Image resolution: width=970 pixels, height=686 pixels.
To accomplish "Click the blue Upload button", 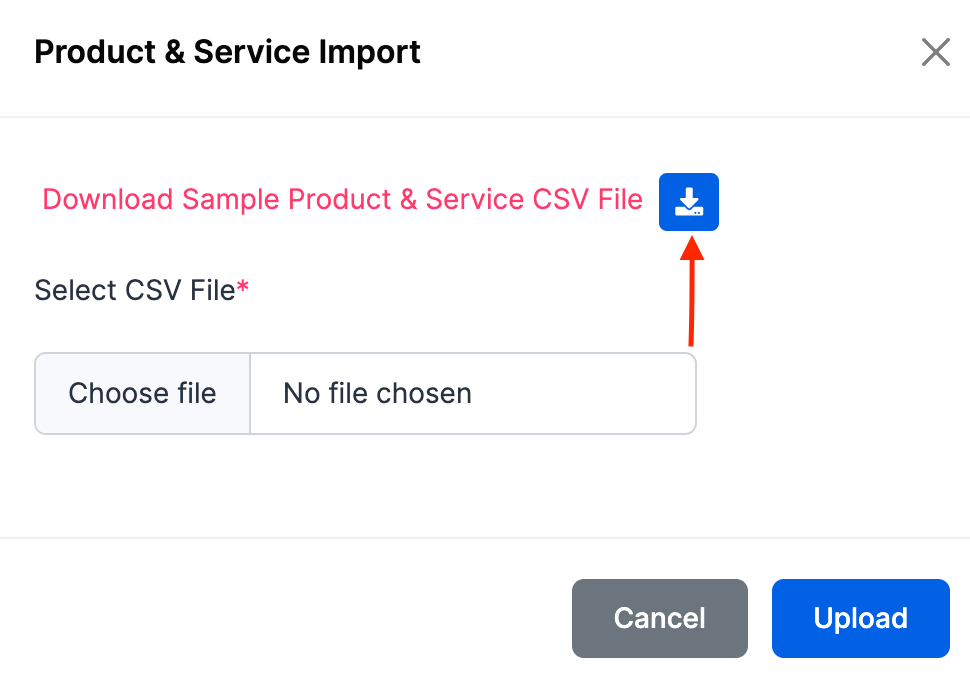I will (x=860, y=618).
